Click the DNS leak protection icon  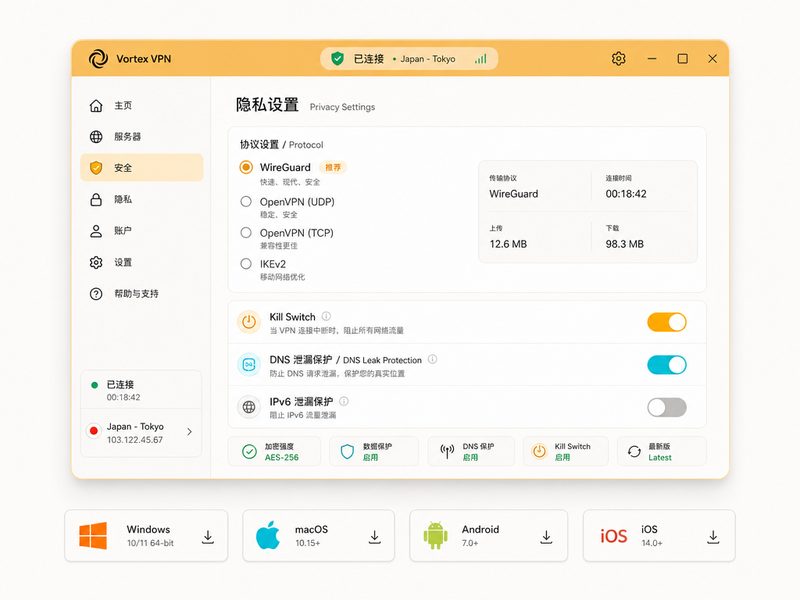pyautogui.click(x=249, y=364)
